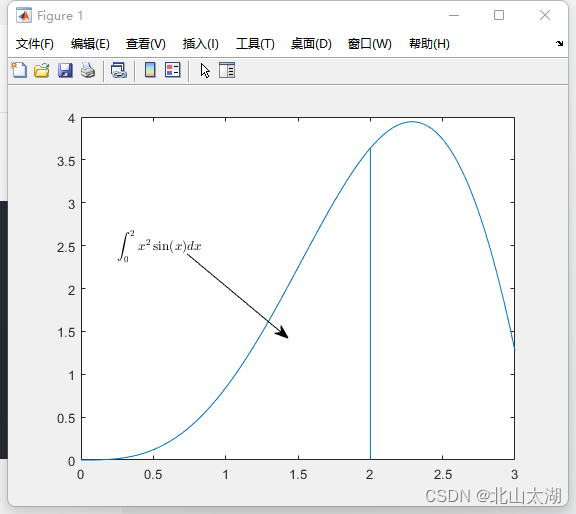Click the x-axis tick label 1.5

298,475
